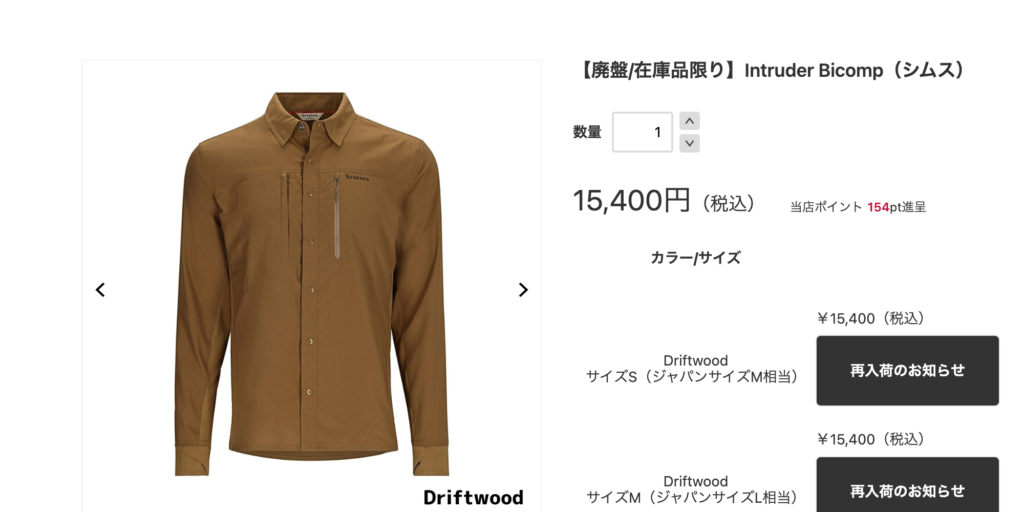Decrease quantity with down arrow
The width and height of the screenshot is (1024, 512).
[690, 143]
